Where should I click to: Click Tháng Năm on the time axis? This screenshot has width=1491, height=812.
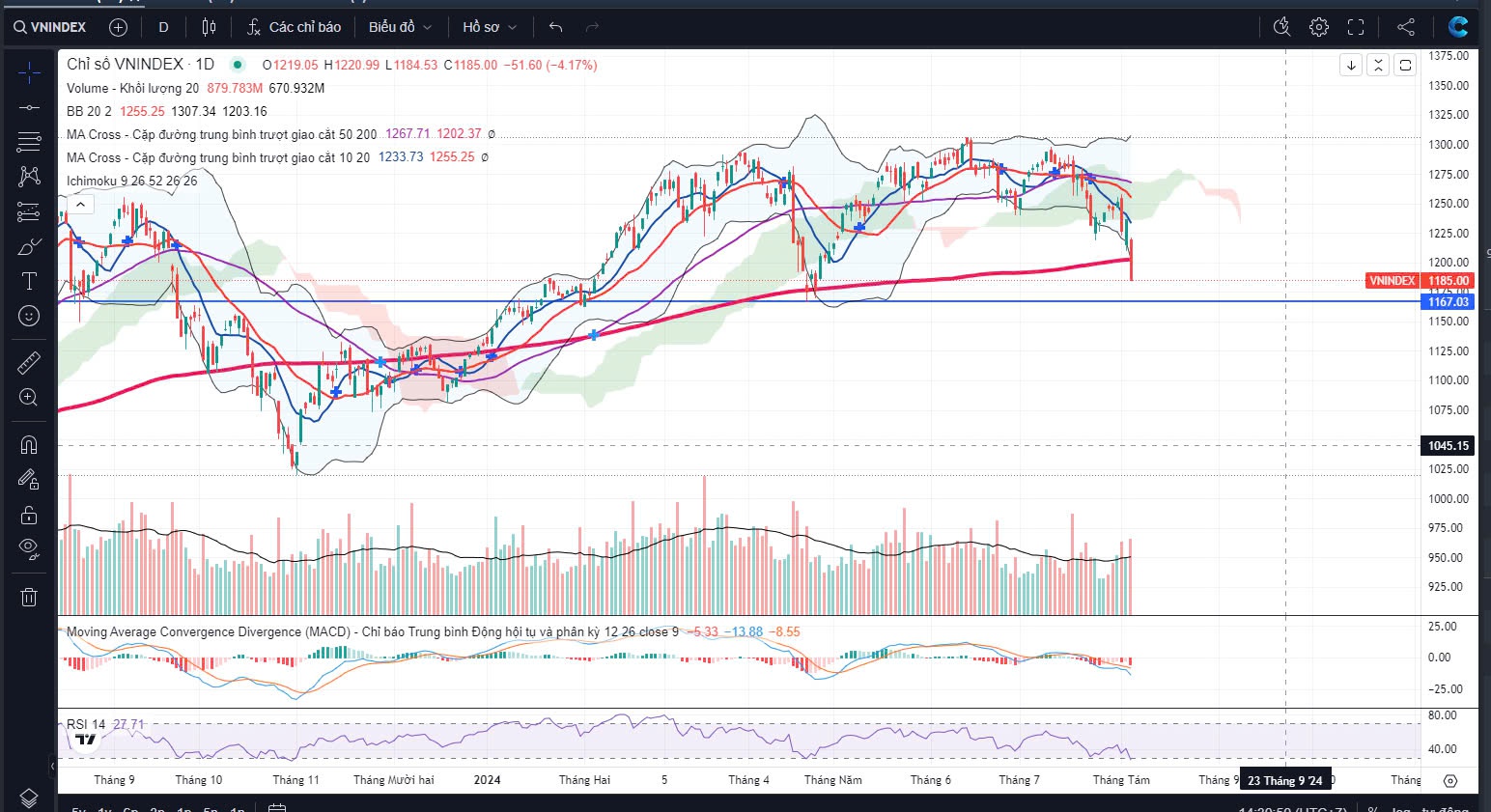click(x=833, y=780)
